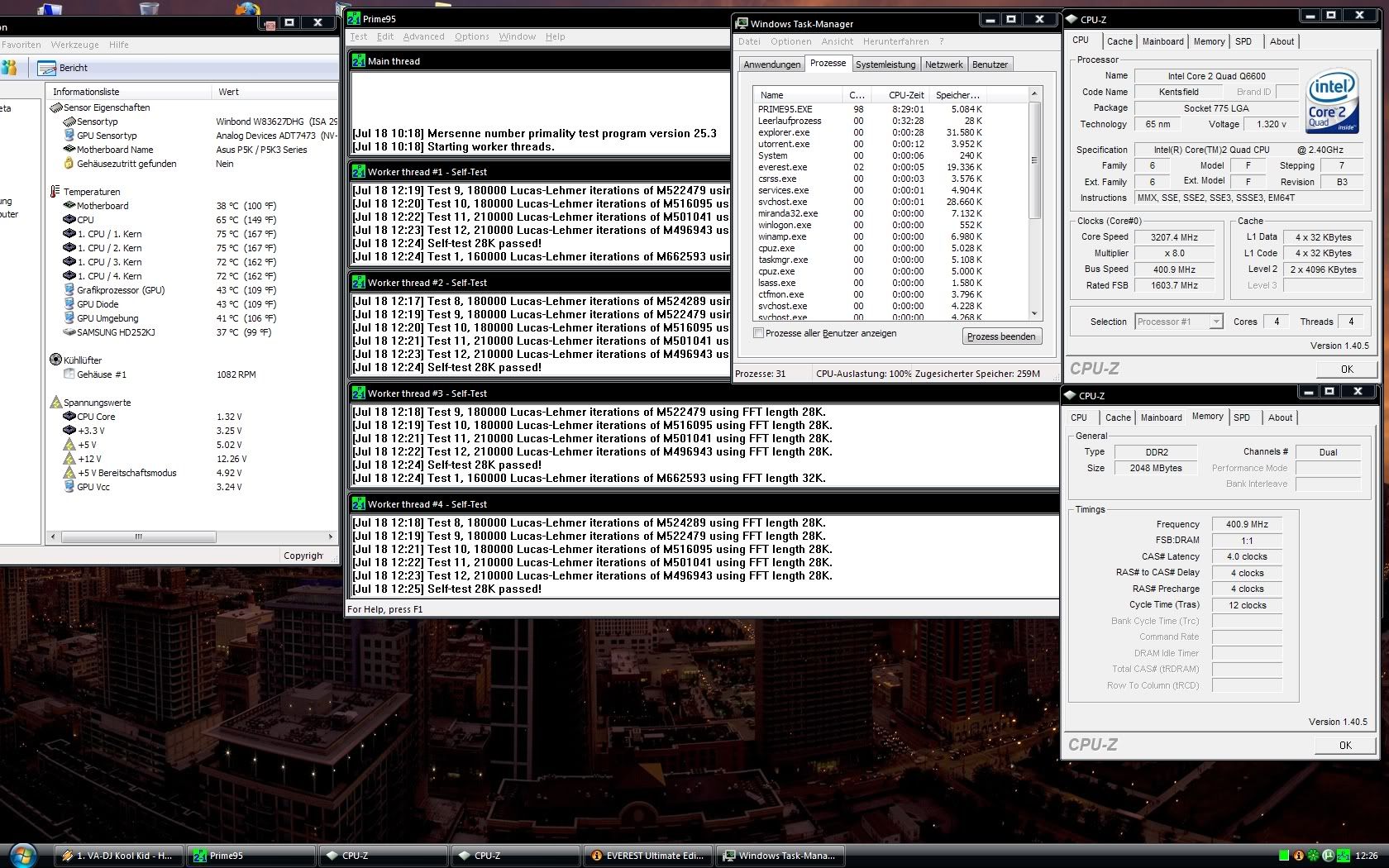This screenshot has height=868, width=1389.
Task: Switch to the Anwendungen tab in Task-Manager
Action: (x=771, y=64)
